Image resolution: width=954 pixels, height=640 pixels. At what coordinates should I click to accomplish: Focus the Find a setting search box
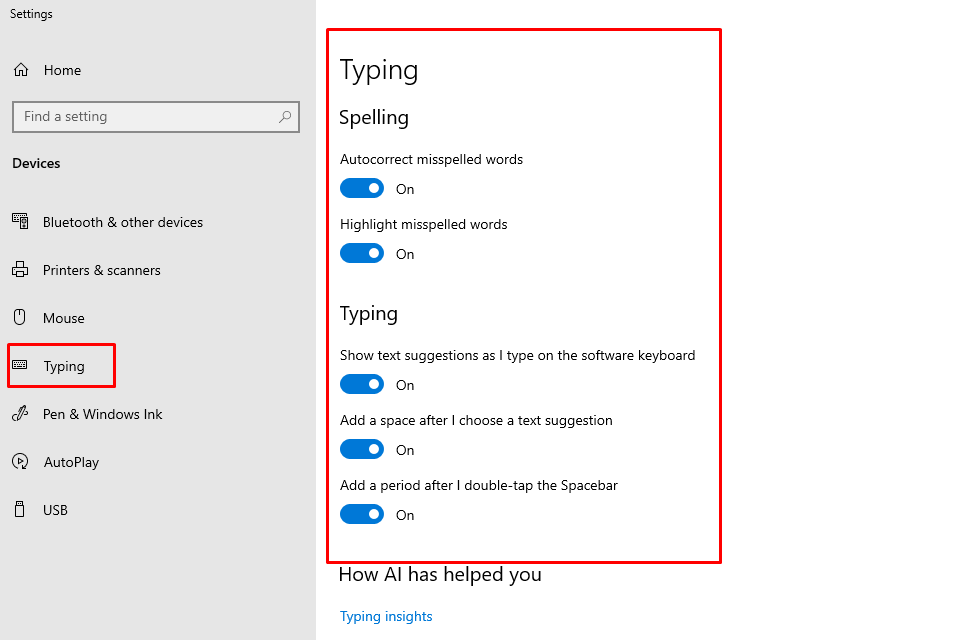point(156,117)
